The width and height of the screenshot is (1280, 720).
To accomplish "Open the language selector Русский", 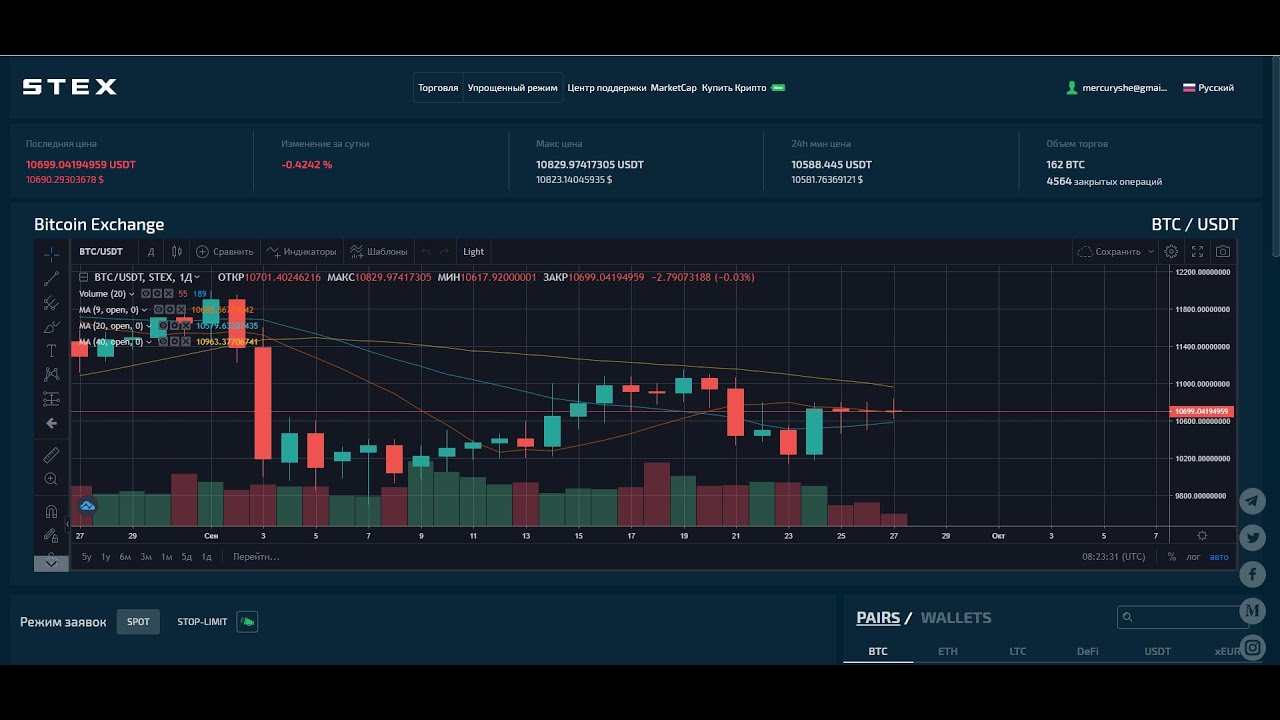I will pos(1208,88).
